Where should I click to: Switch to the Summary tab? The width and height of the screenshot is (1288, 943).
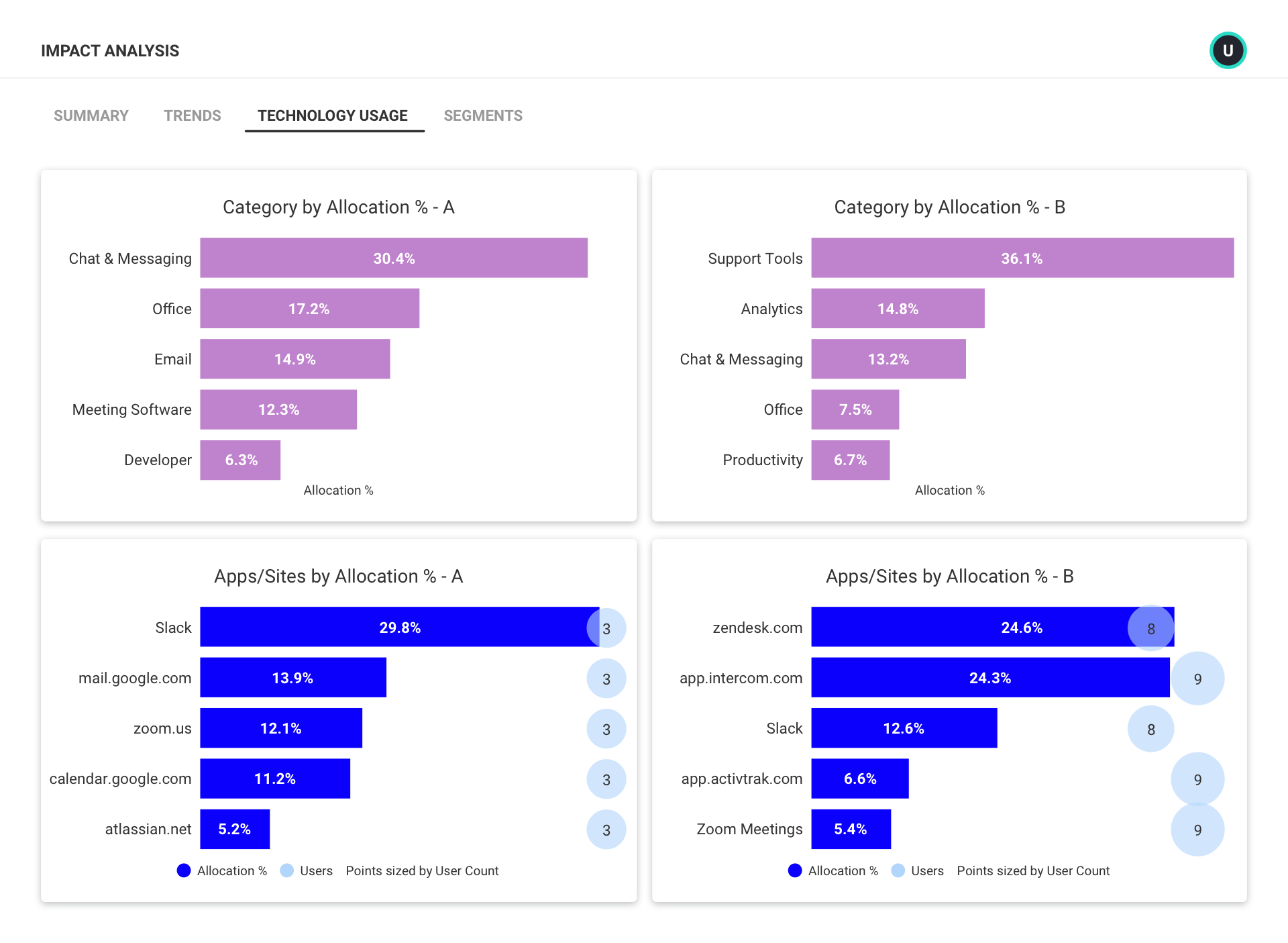coord(91,115)
